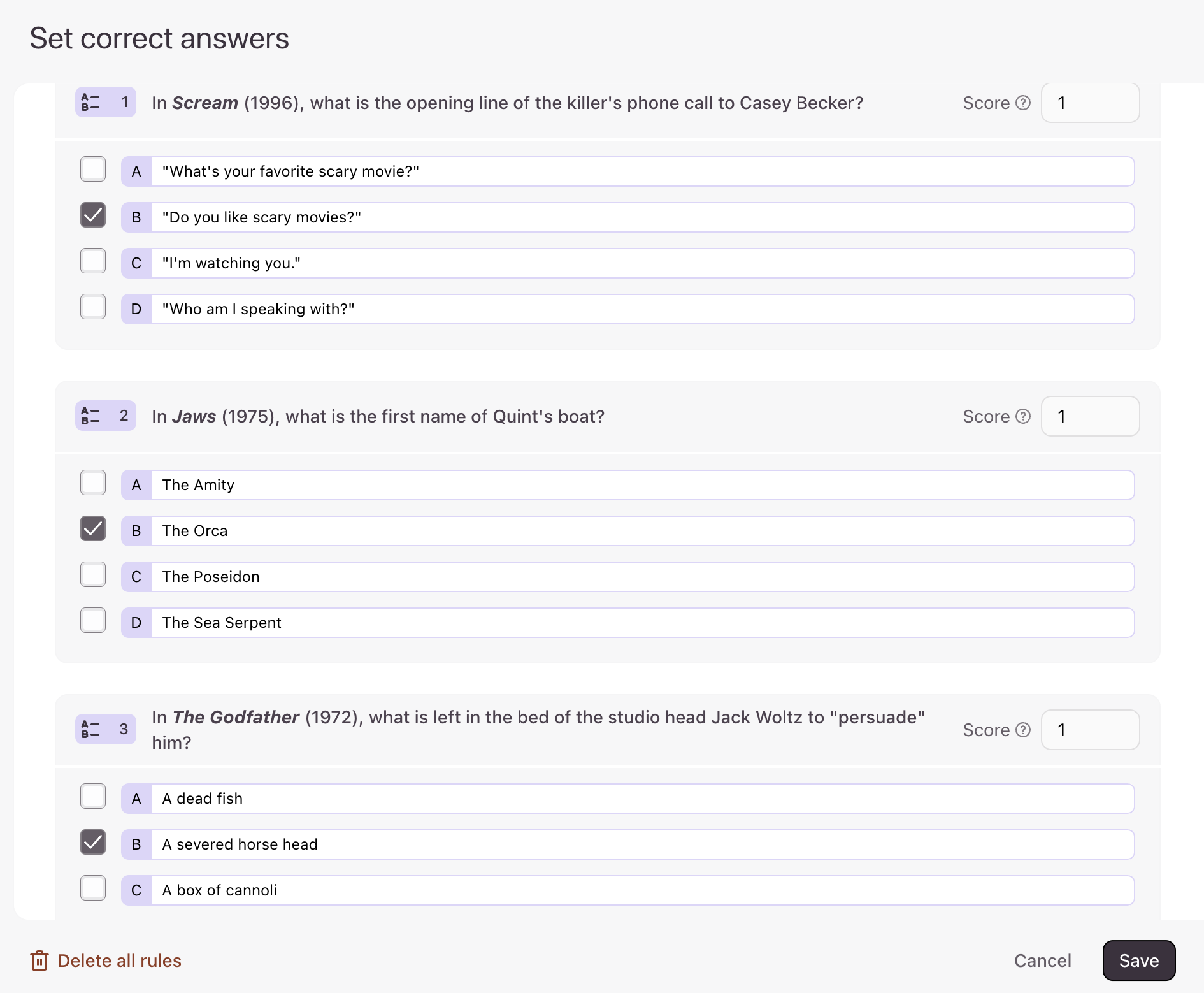1204x993 pixels.
Task: Click the Score help icon on the Godfather question
Action: tap(1022, 729)
